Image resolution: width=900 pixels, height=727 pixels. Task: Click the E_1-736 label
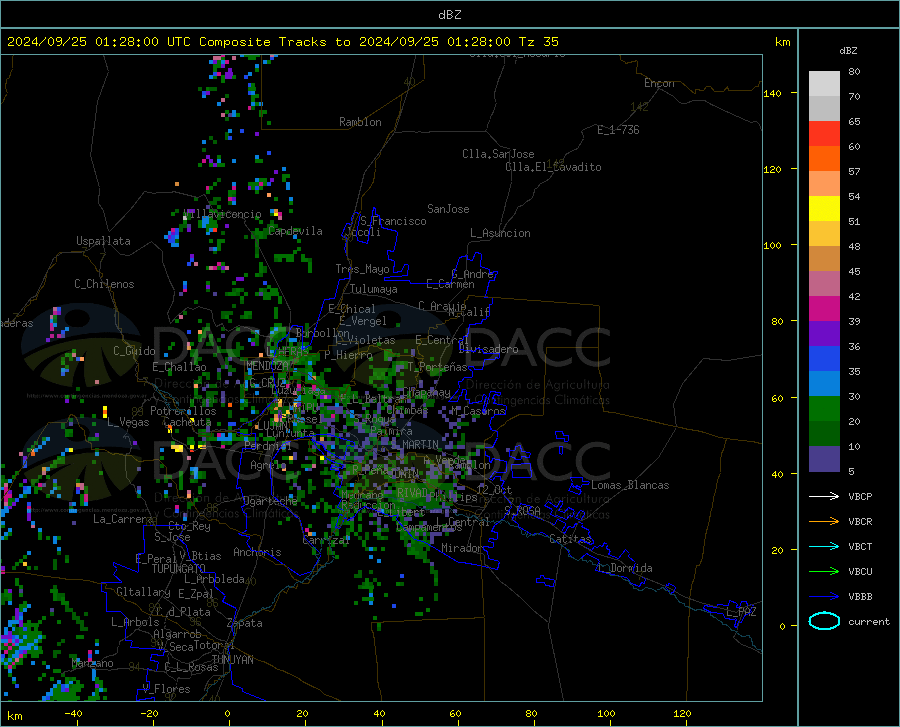(x=618, y=130)
